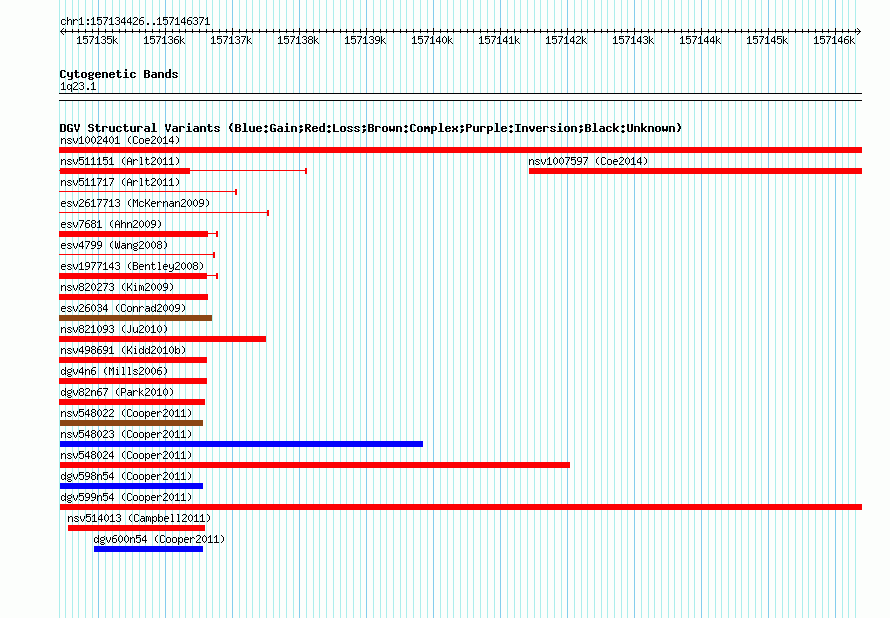Click the 157135k ruler position
The height and width of the screenshot is (618, 890).
pyautogui.click(x=97, y=40)
